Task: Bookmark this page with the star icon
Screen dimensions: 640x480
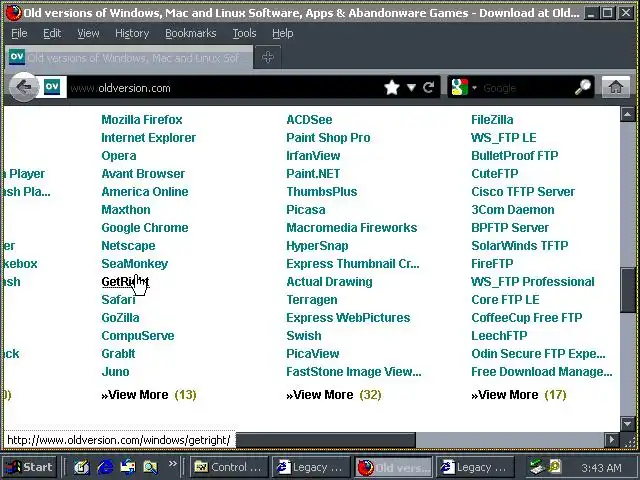Action: click(391, 87)
